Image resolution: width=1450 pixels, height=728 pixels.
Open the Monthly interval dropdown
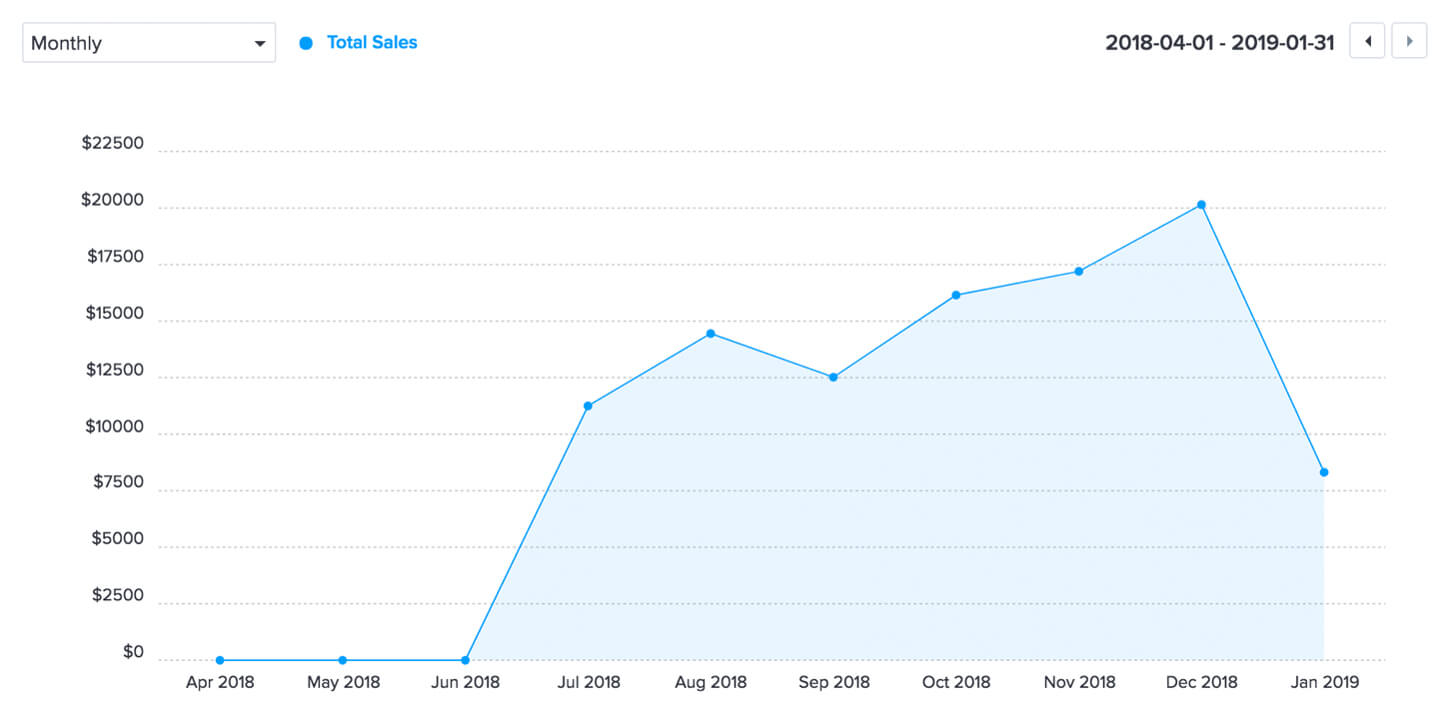click(149, 43)
